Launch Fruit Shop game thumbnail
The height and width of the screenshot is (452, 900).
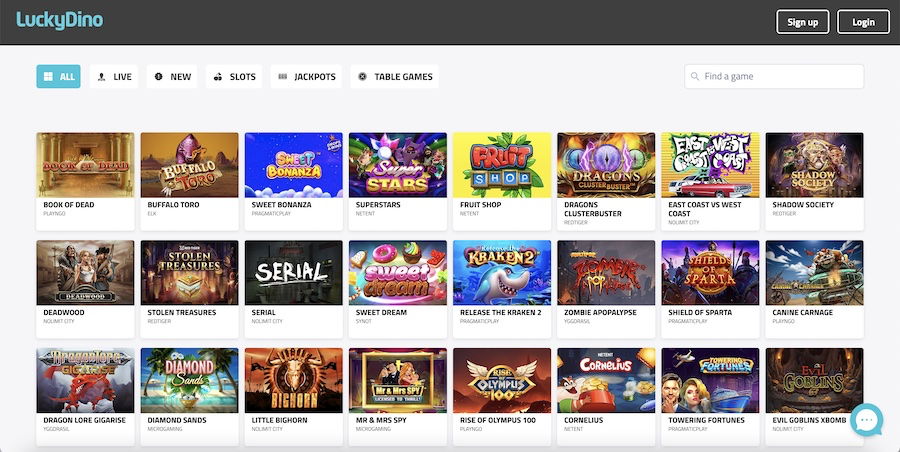click(x=502, y=165)
